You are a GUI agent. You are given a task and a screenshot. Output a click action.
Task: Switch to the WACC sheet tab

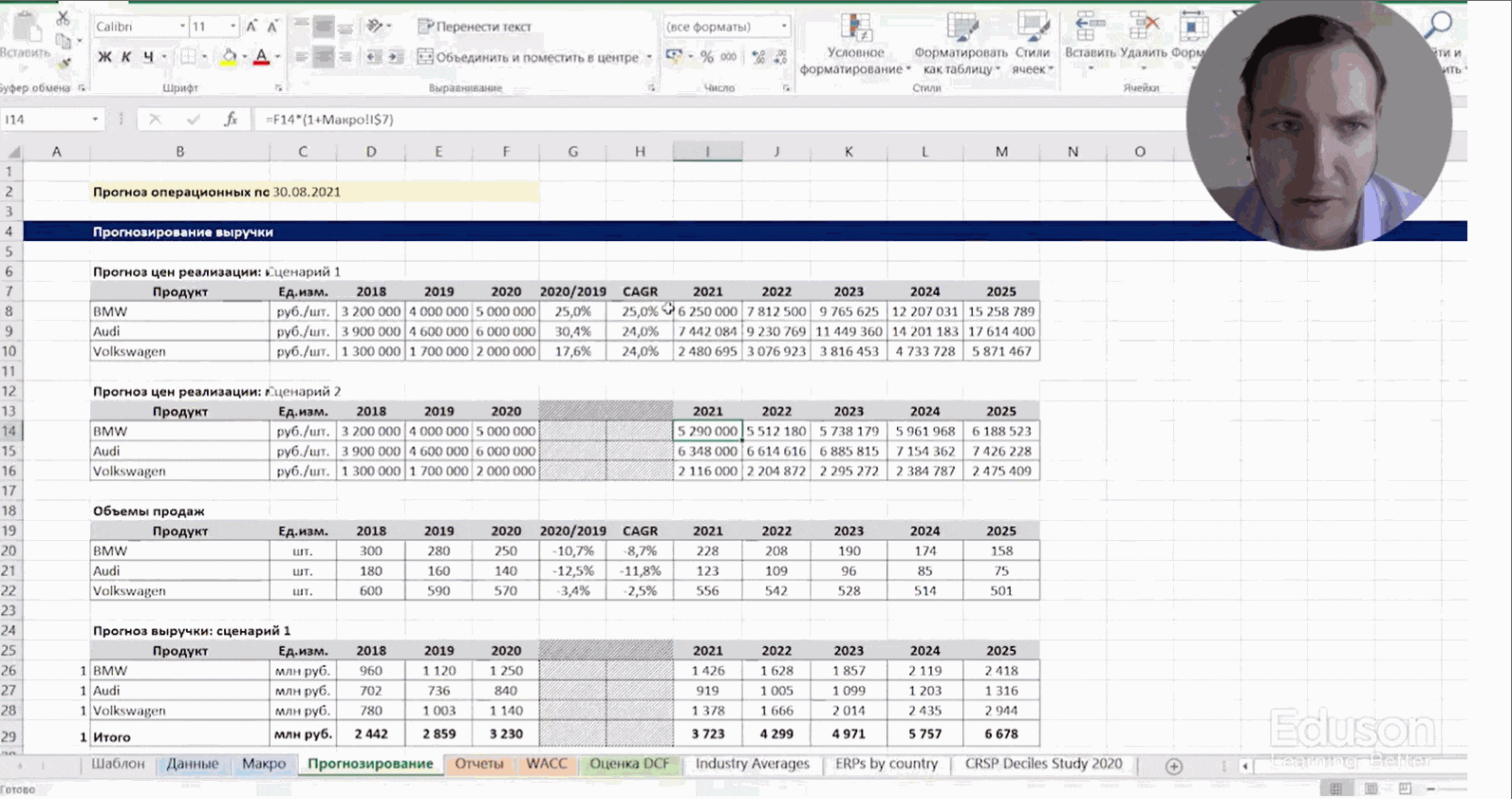point(547,764)
